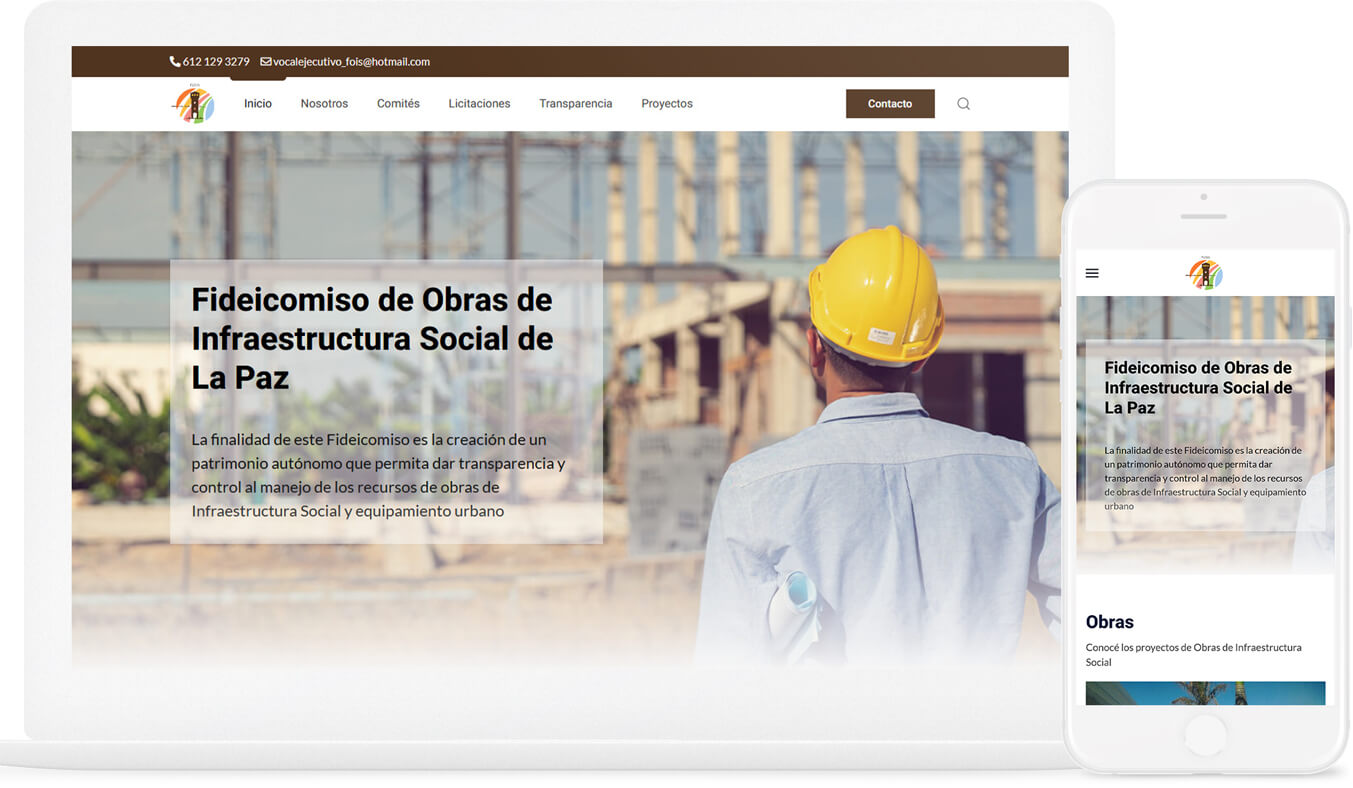
Task: Open the Comités section
Action: pyautogui.click(x=397, y=103)
